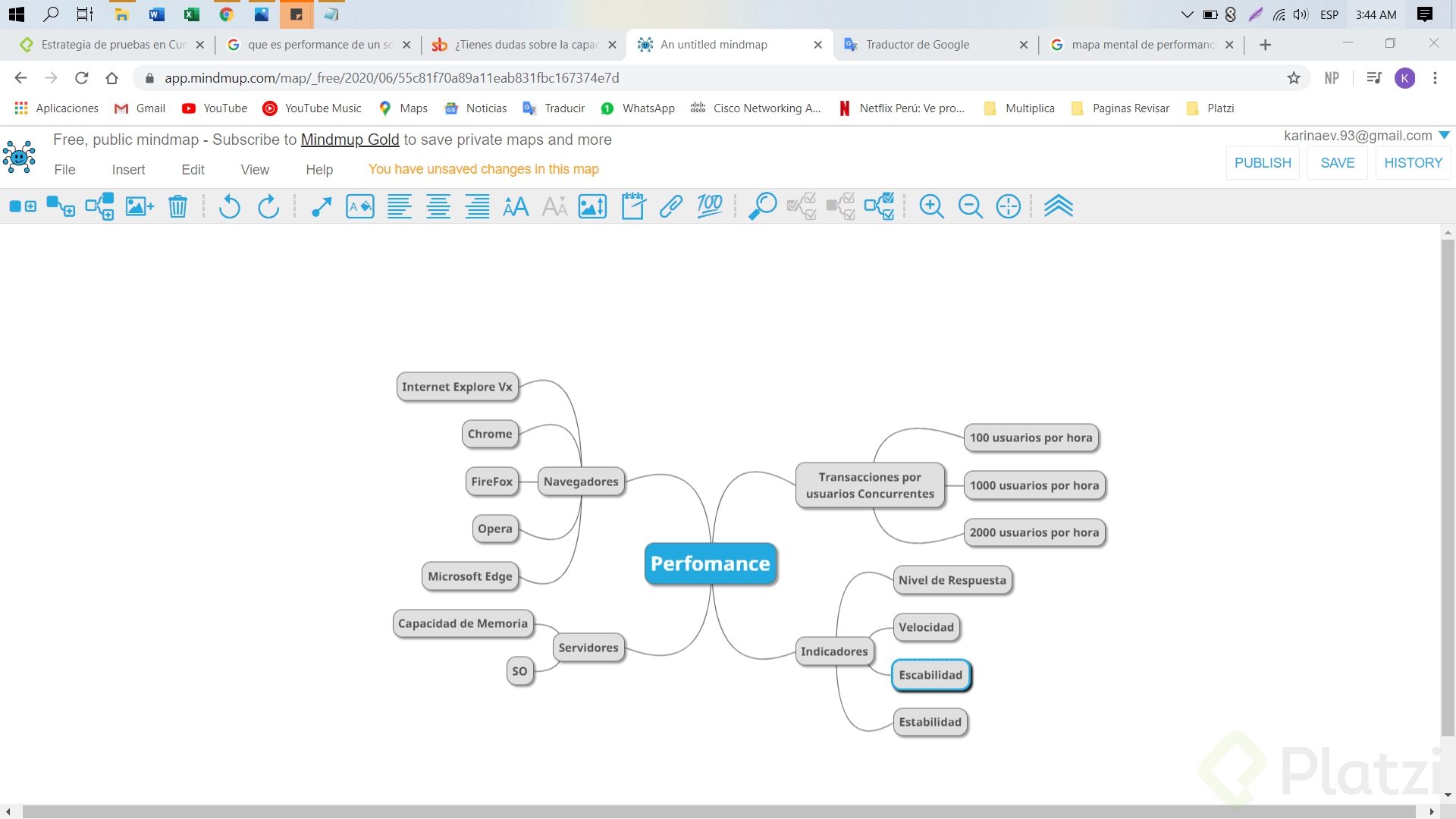Click the PUBLISH button
1456x819 pixels.
point(1263,163)
